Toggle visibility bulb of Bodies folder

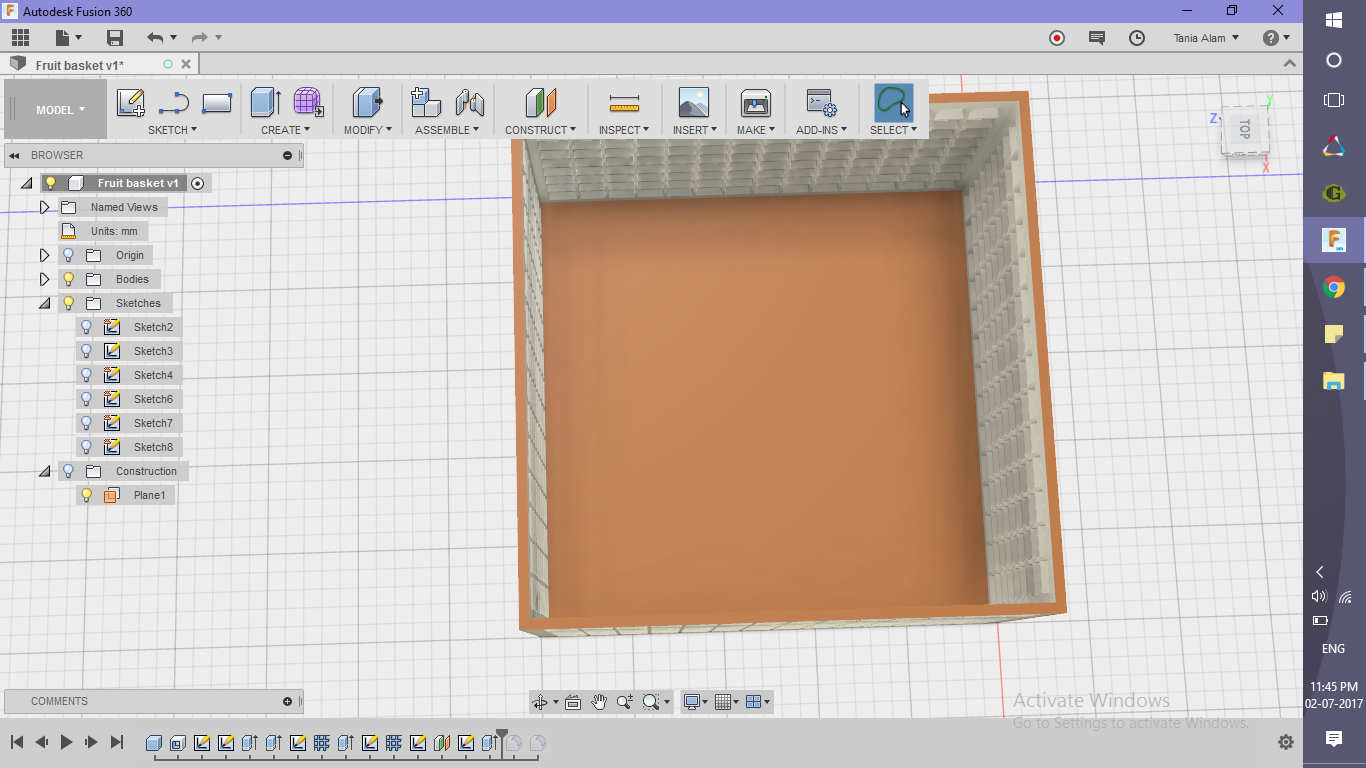pyautogui.click(x=69, y=279)
